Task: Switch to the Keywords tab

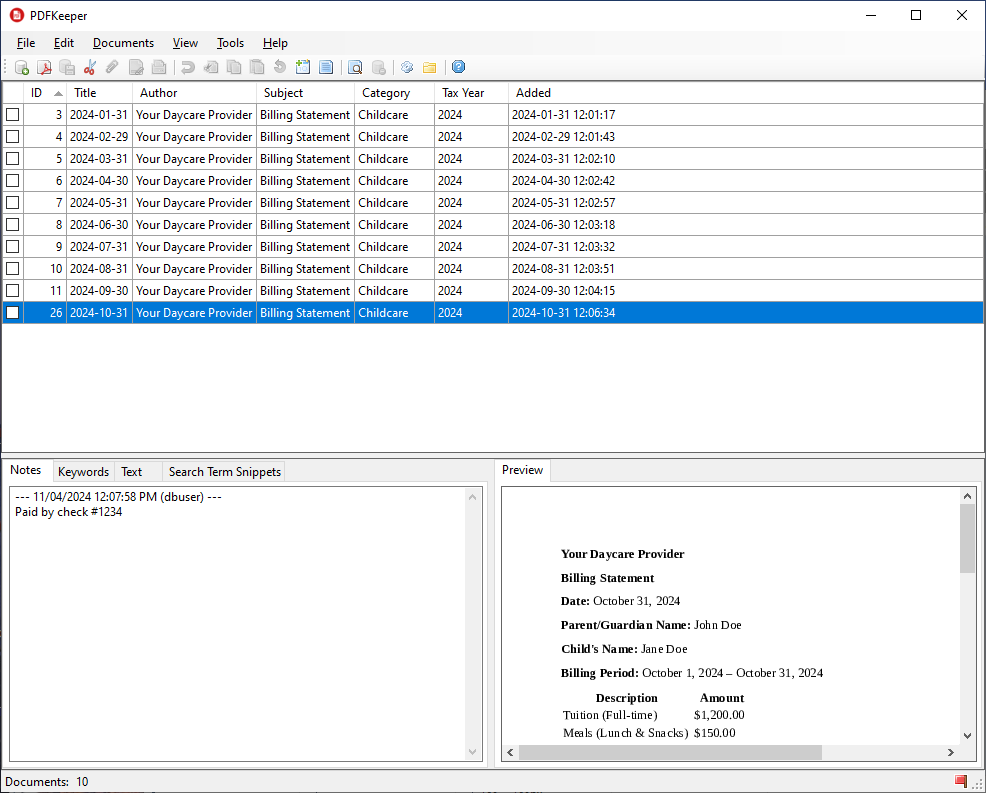Action: (83, 472)
